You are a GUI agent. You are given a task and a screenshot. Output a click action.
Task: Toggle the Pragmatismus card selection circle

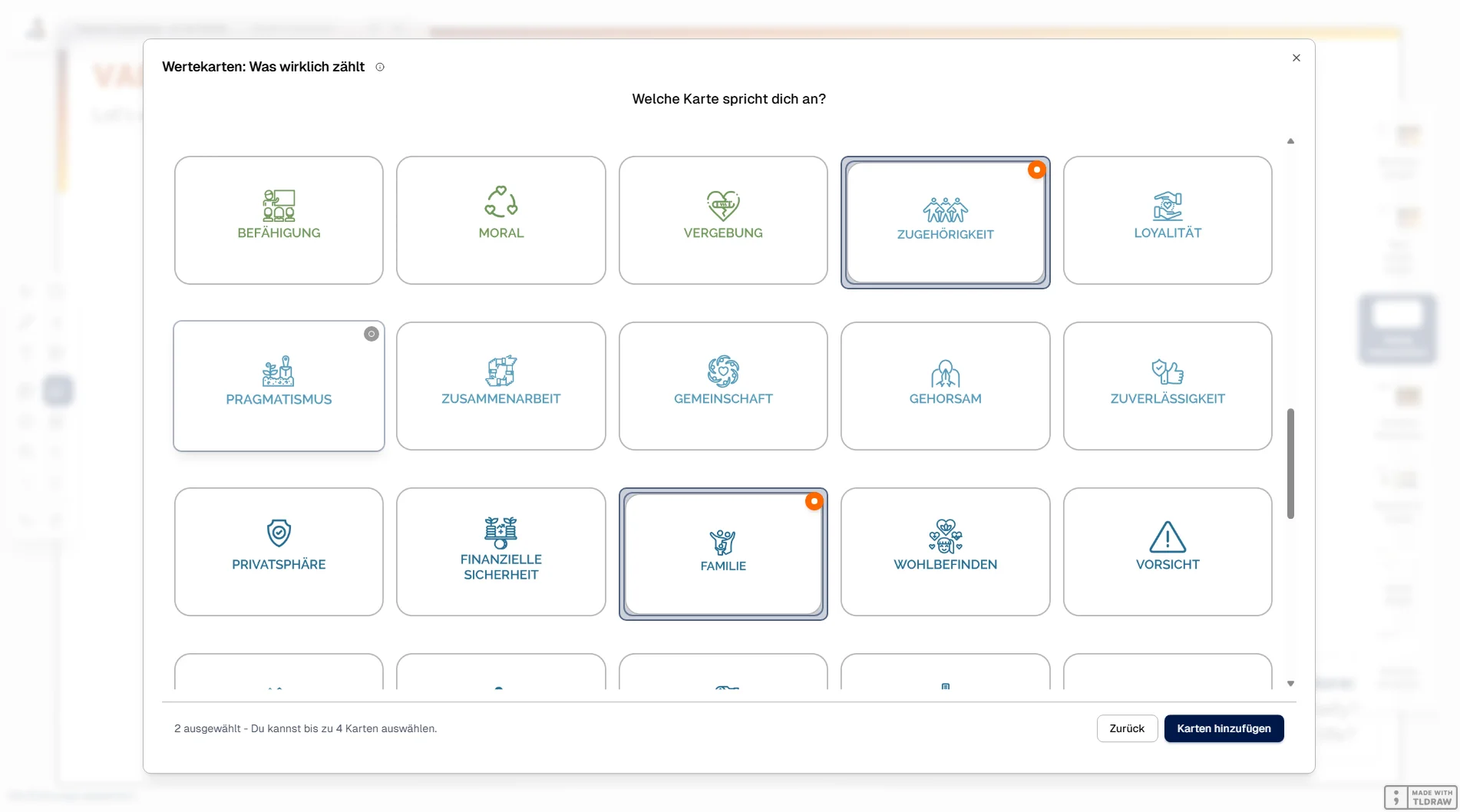click(x=372, y=334)
